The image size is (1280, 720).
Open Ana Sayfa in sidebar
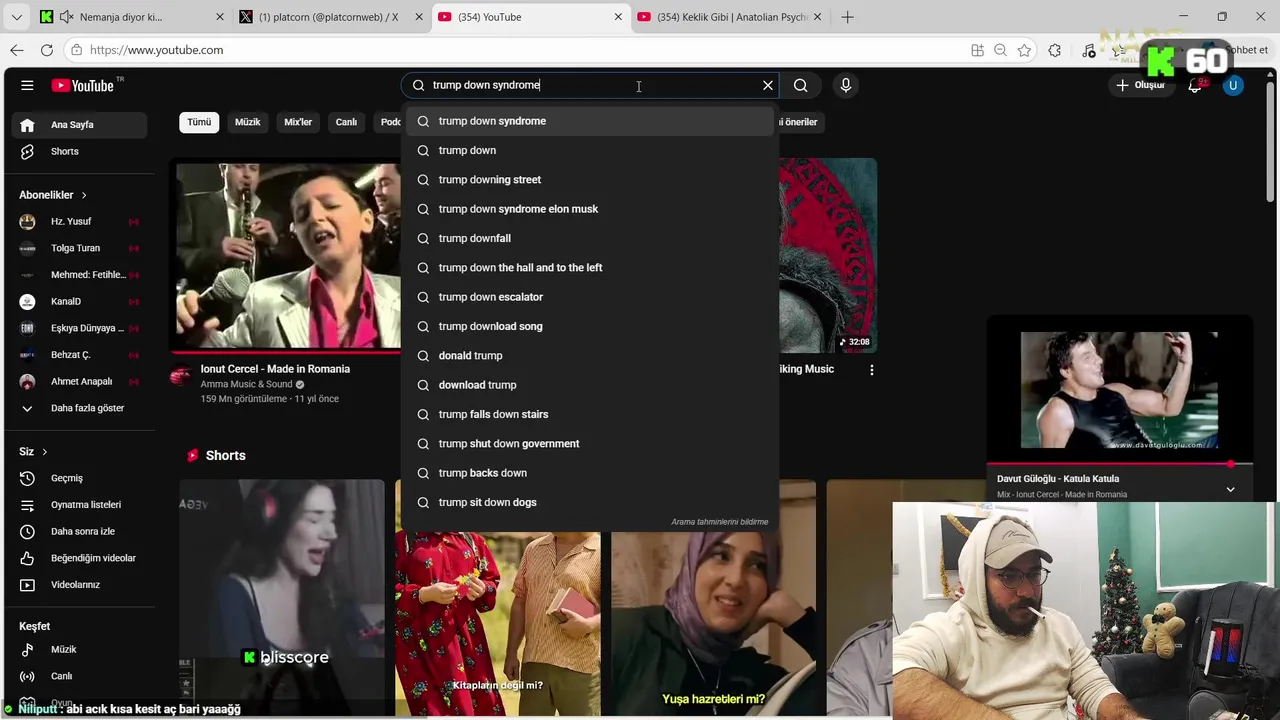[80, 125]
